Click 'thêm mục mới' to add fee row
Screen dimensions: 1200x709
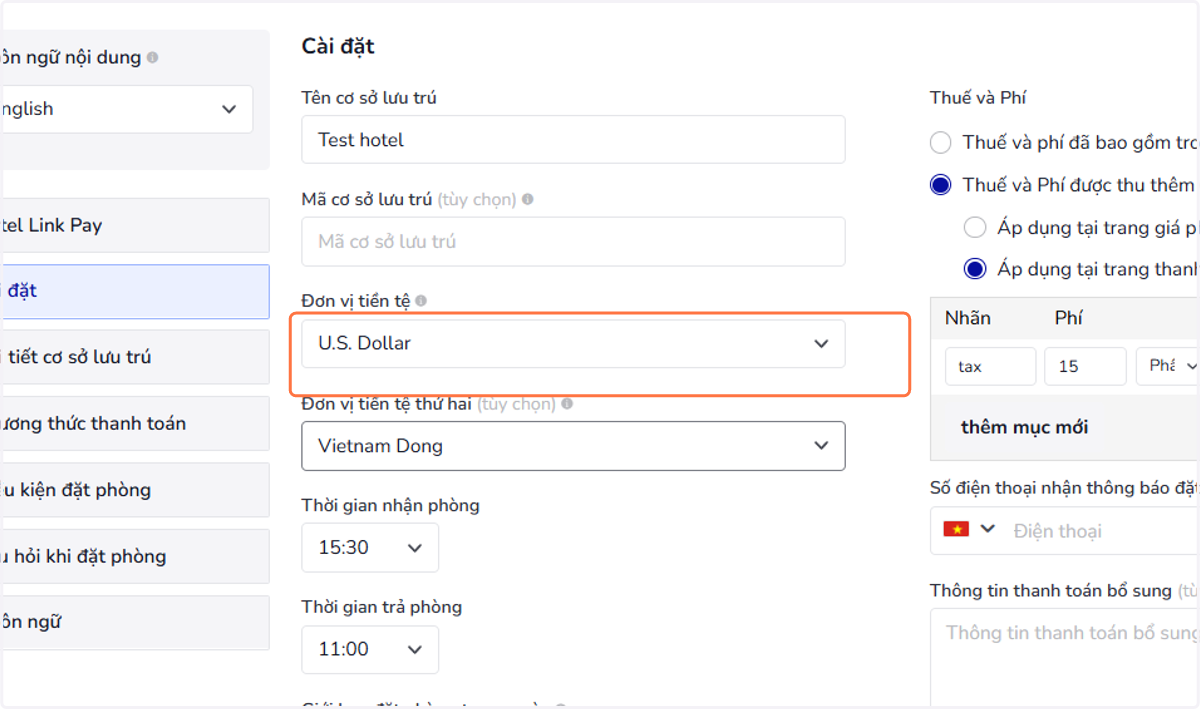click(1024, 427)
